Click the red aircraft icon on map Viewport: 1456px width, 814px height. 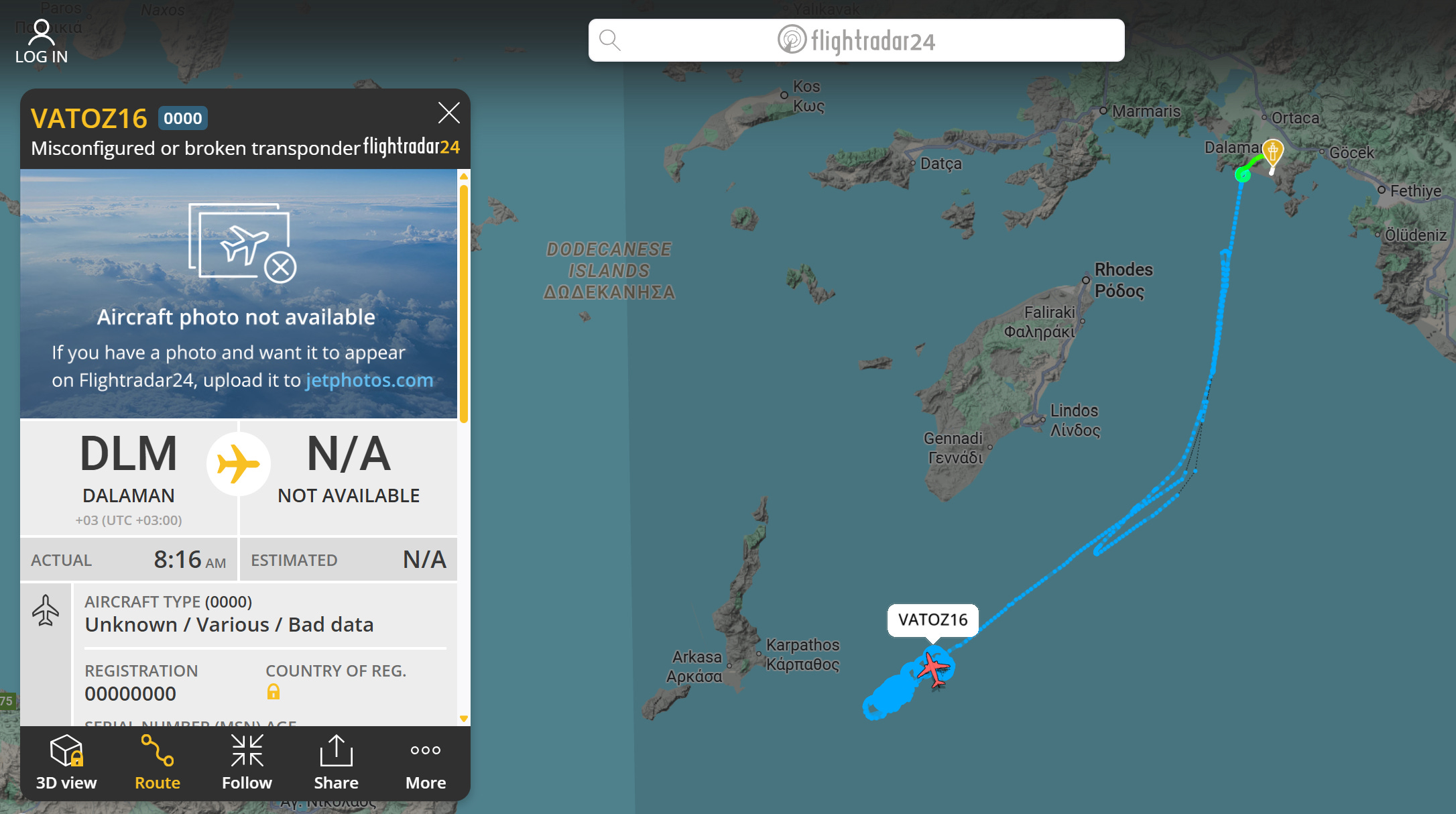pos(933,668)
